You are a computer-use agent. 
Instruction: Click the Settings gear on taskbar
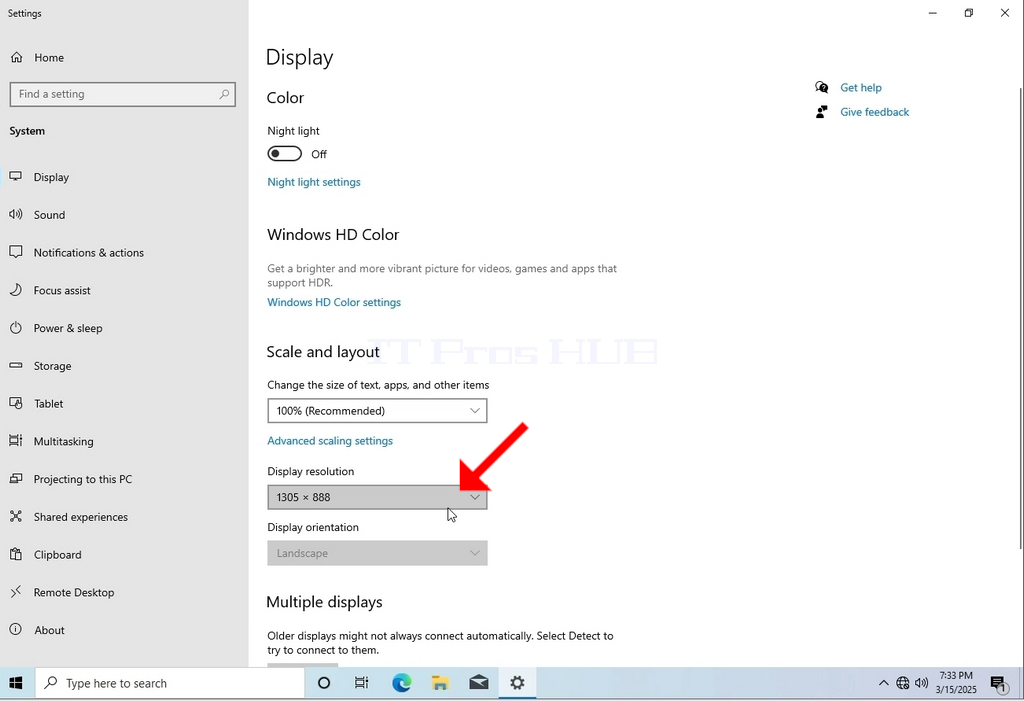point(517,683)
